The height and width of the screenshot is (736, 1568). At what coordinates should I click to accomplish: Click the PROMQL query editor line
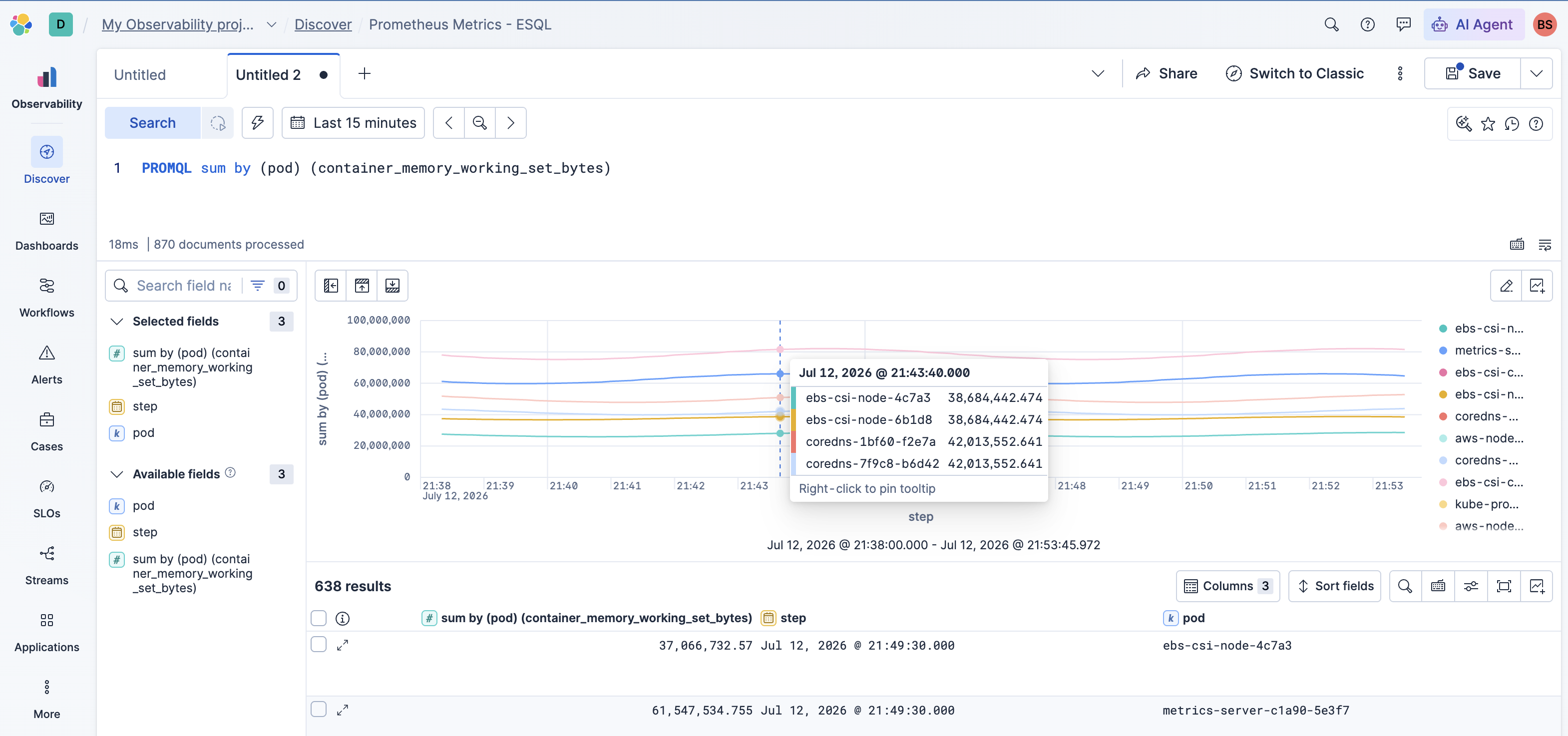click(376, 168)
